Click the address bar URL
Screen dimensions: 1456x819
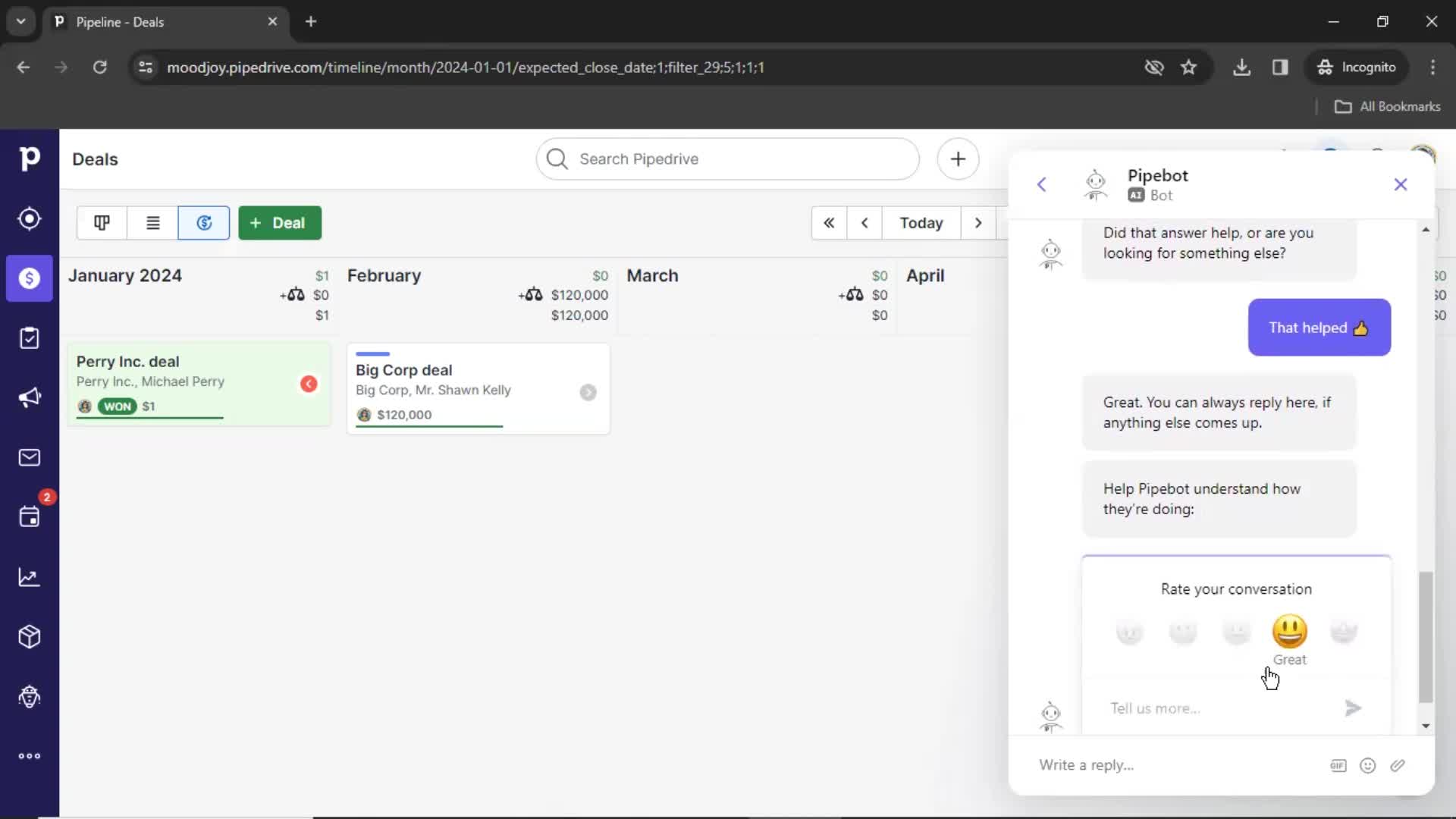(x=466, y=67)
